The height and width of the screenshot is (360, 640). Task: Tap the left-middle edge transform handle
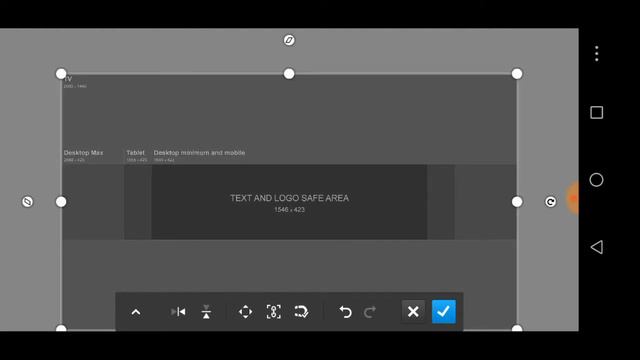(61, 202)
